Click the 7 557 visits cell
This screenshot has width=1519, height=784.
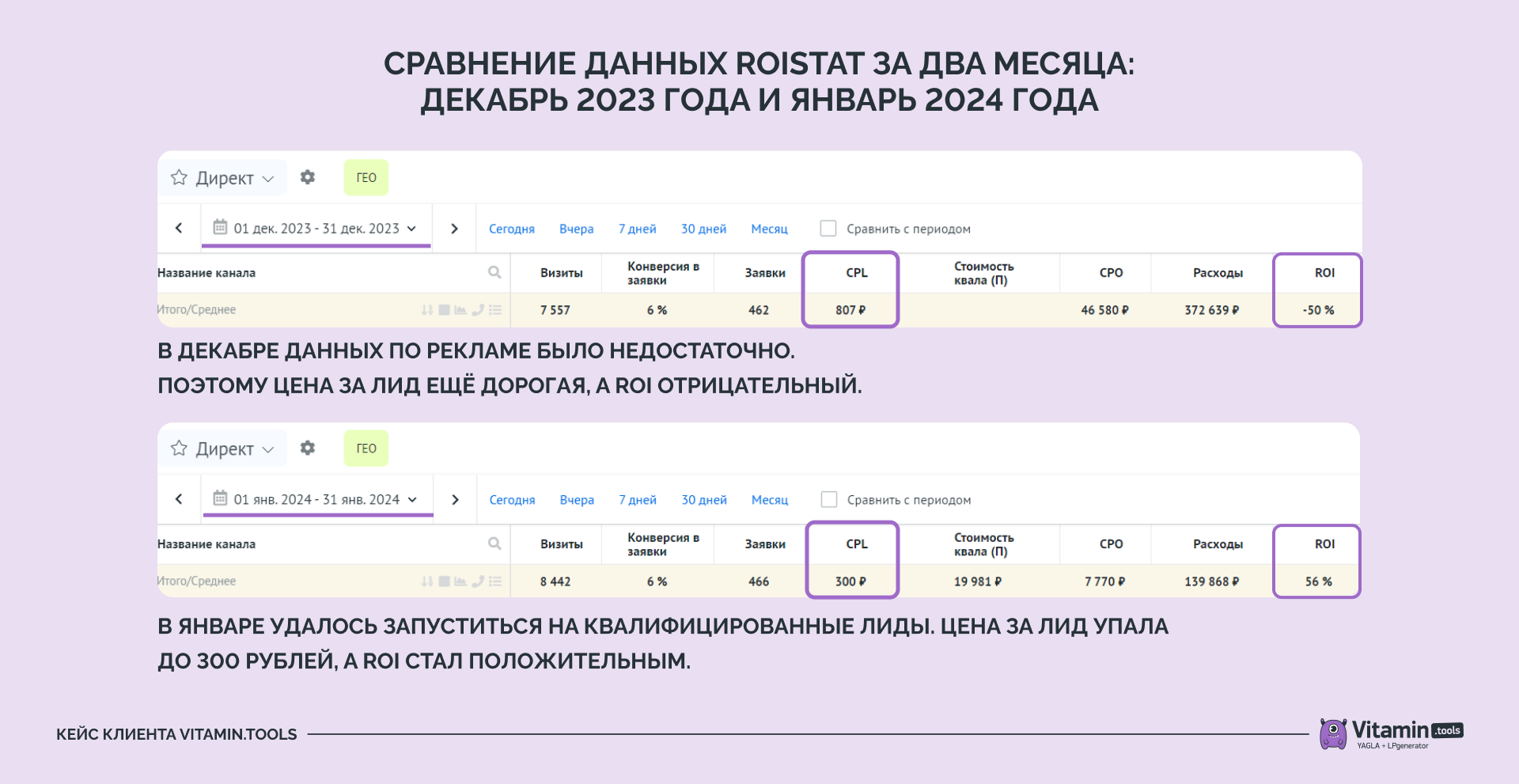pos(555,310)
